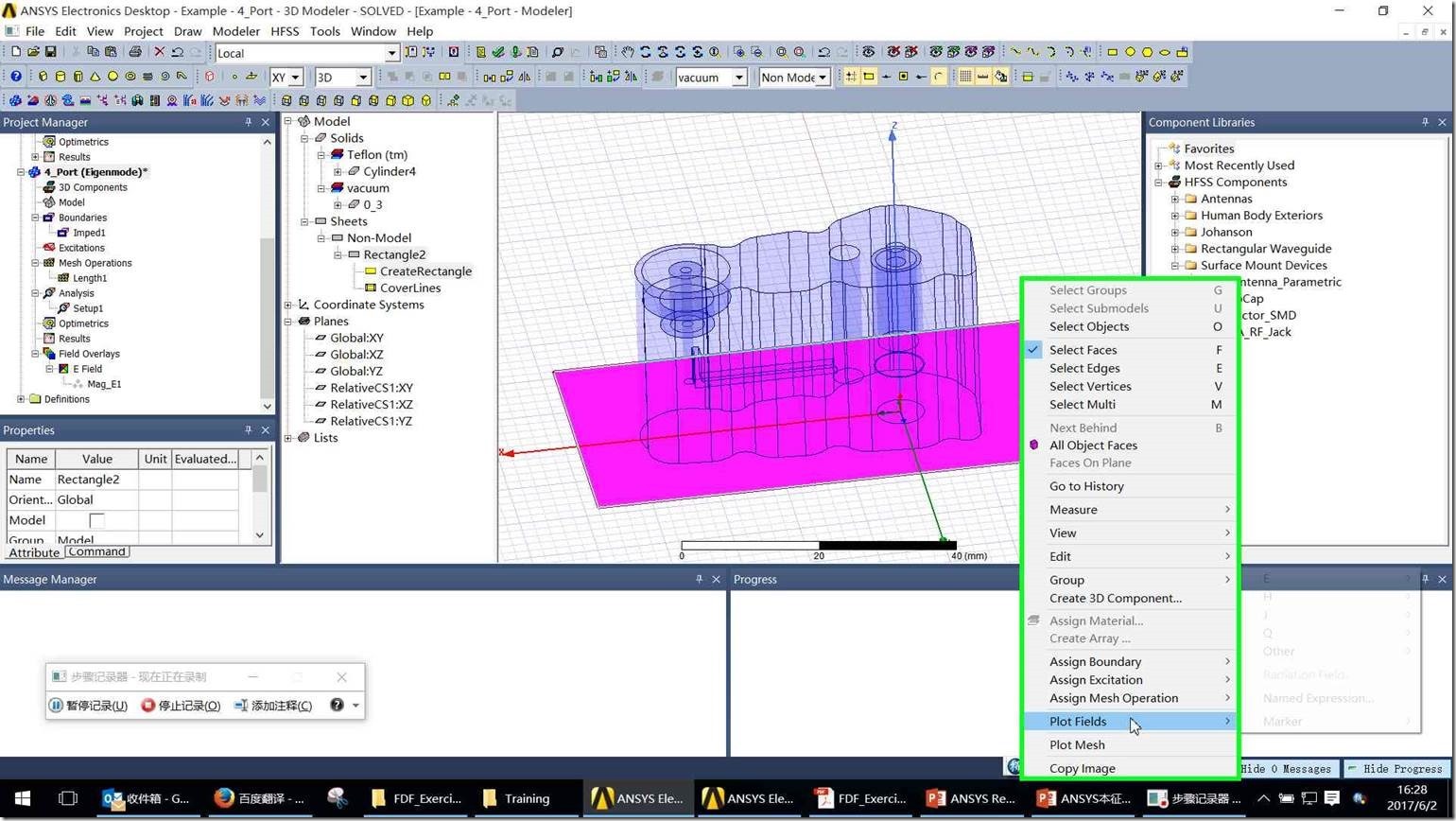Click the Paste clipboard icon
Screen dimensions: 1456x821
tap(111, 52)
